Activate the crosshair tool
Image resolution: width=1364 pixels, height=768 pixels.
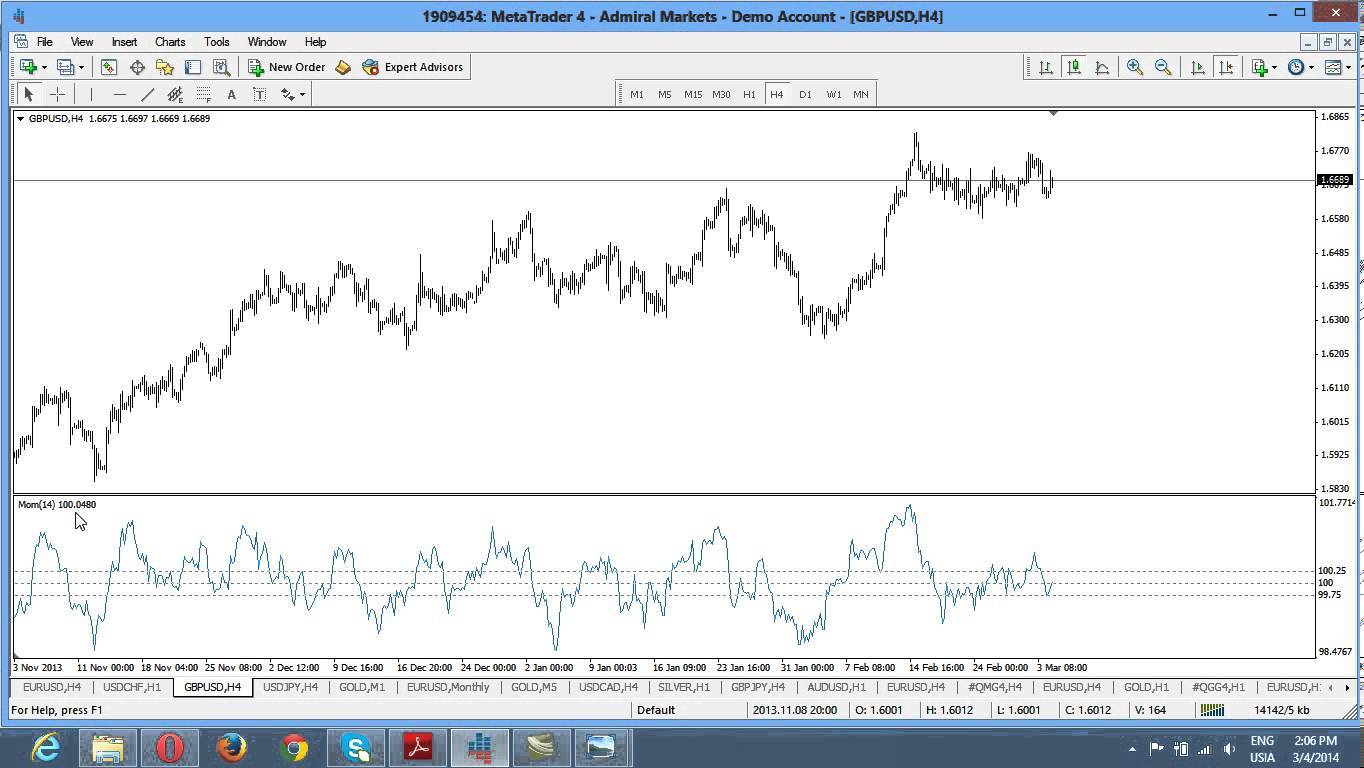57,94
